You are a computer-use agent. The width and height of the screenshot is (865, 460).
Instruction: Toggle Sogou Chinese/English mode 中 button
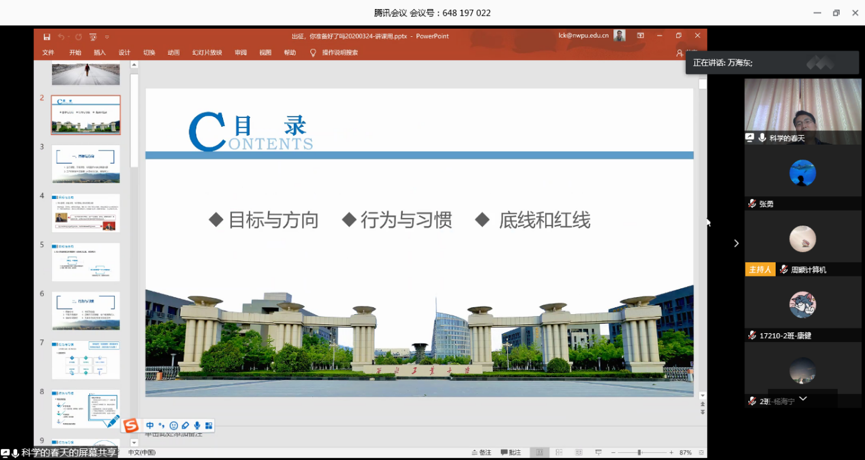coord(150,426)
